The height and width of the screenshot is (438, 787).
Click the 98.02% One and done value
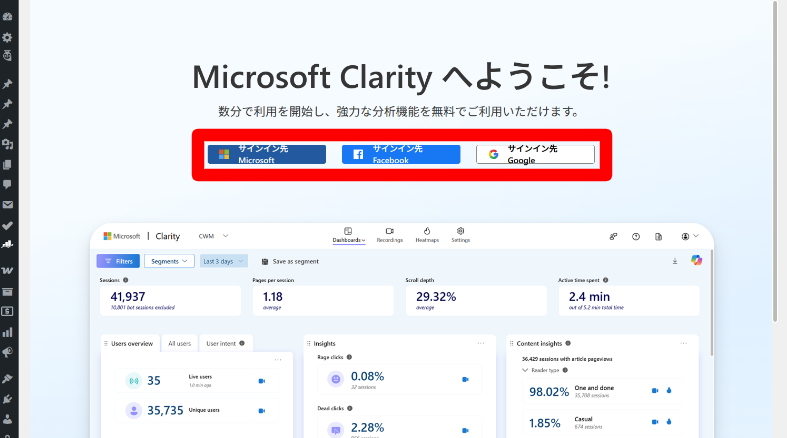tap(549, 392)
